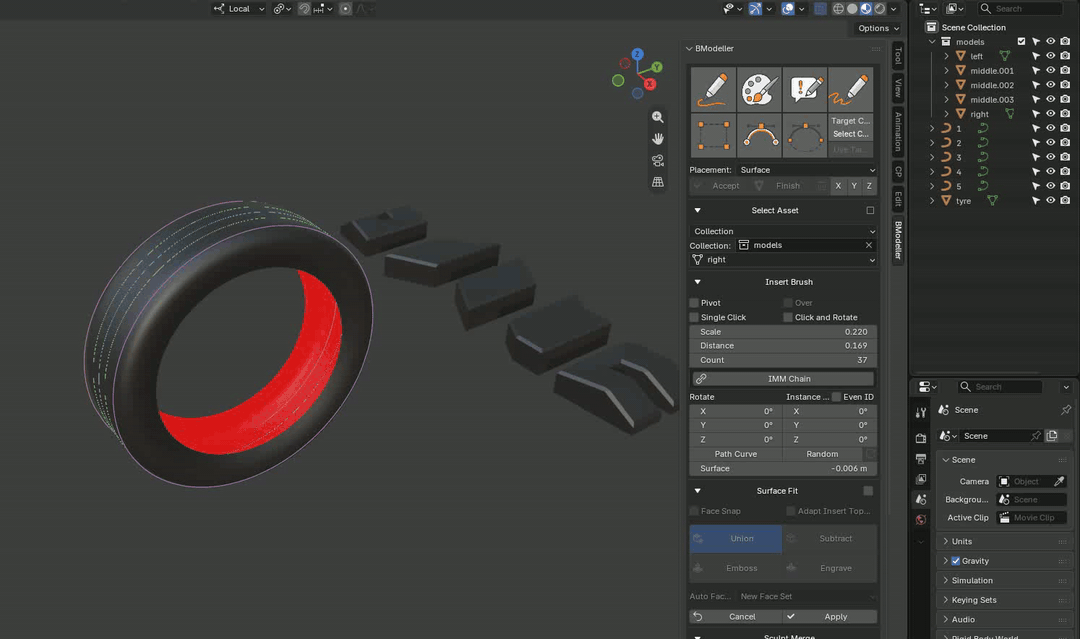This screenshot has width=1080, height=639.
Task: Switch perspective/orthographic grid icon
Action: pos(658,182)
